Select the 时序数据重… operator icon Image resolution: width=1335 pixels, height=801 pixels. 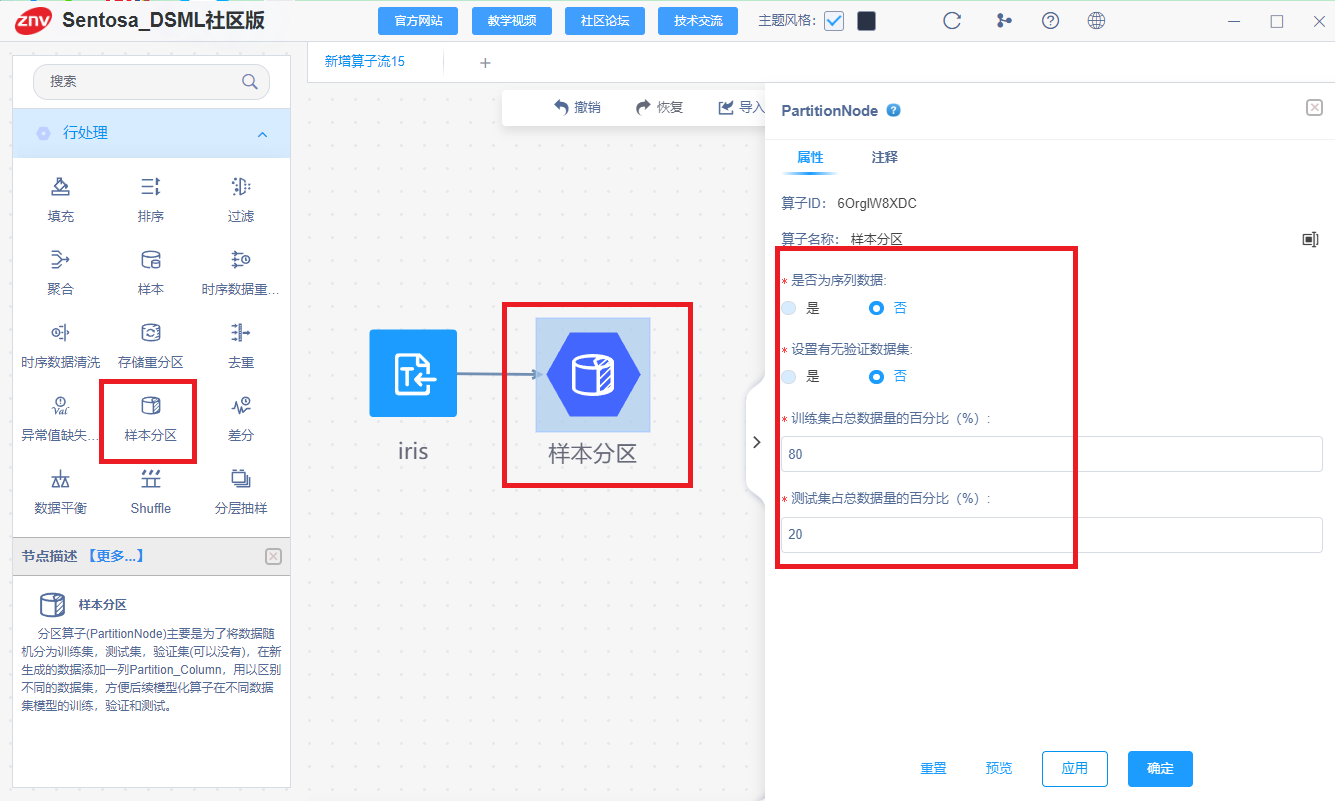[240, 260]
